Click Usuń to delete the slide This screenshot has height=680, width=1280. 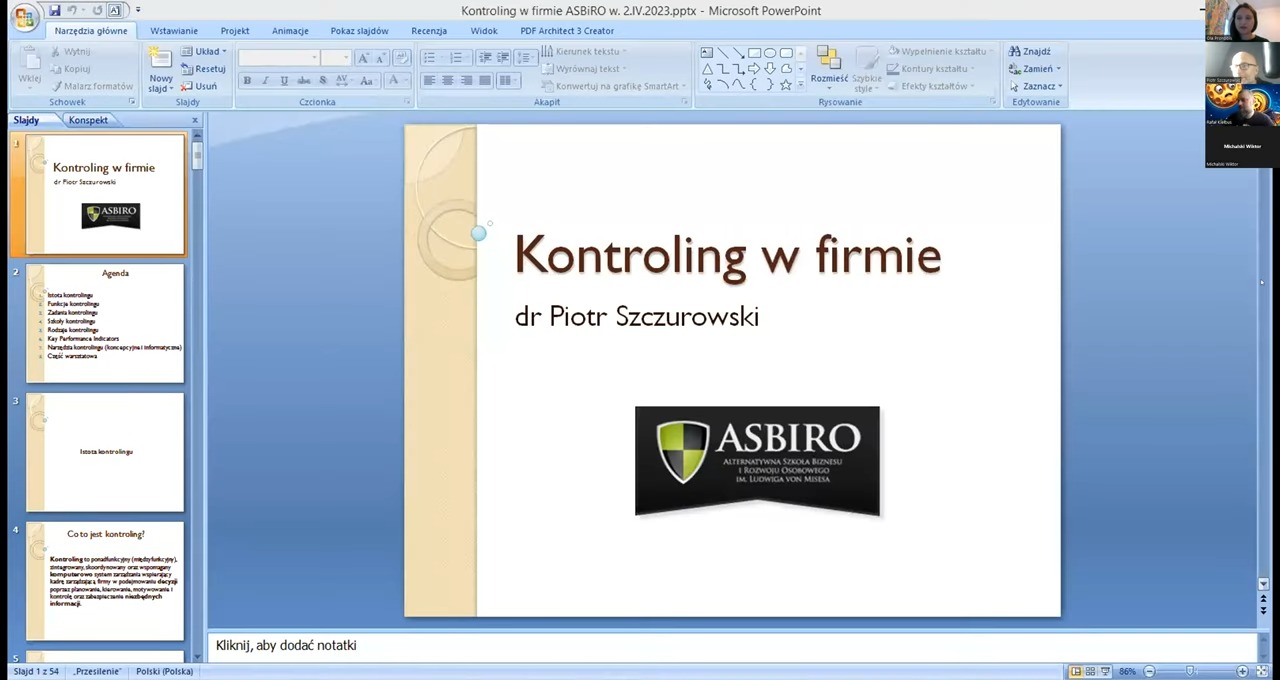(199, 86)
